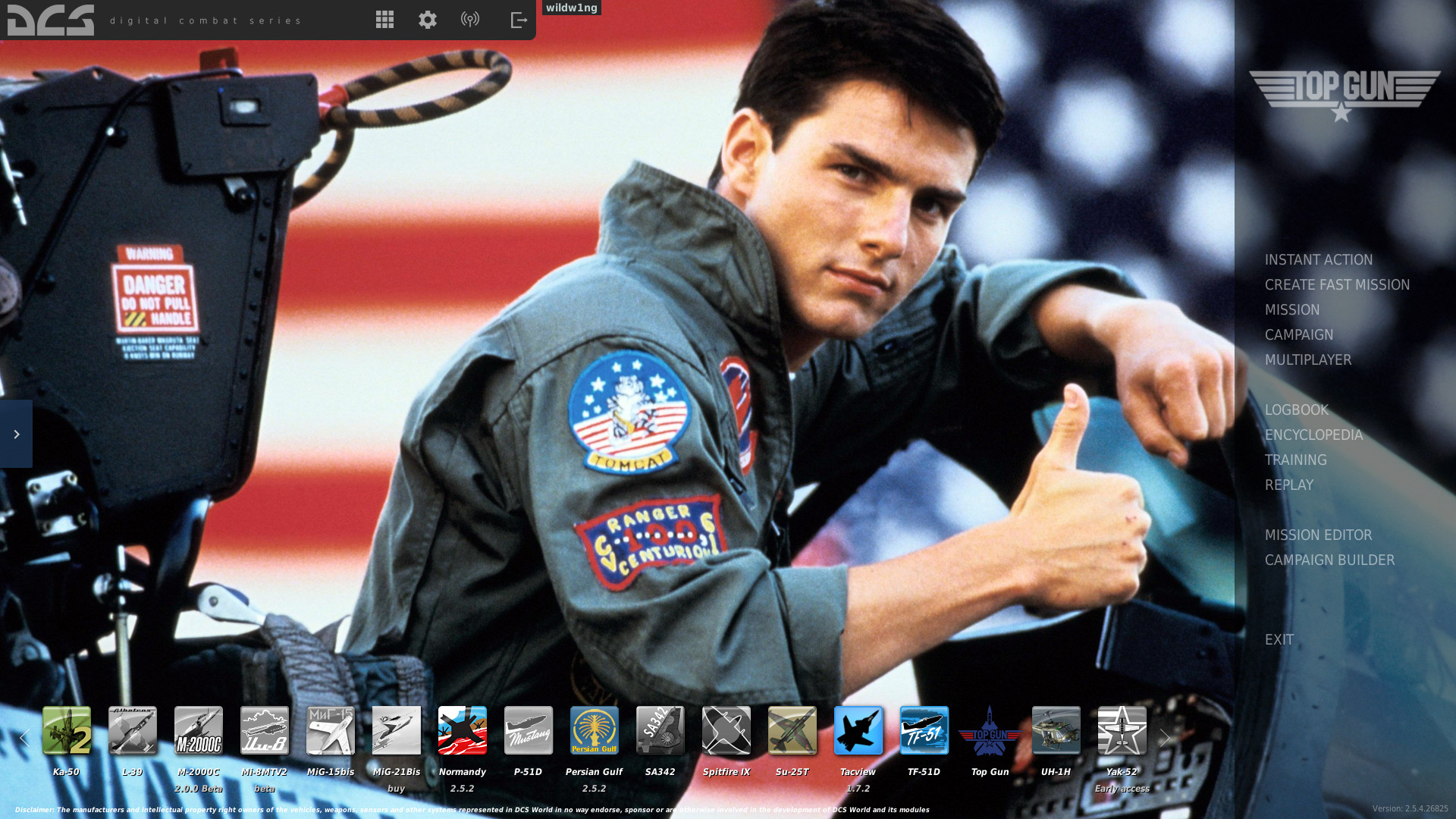Open the MULTIPLAYER menu item

pyautogui.click(x=1307, y=360)
